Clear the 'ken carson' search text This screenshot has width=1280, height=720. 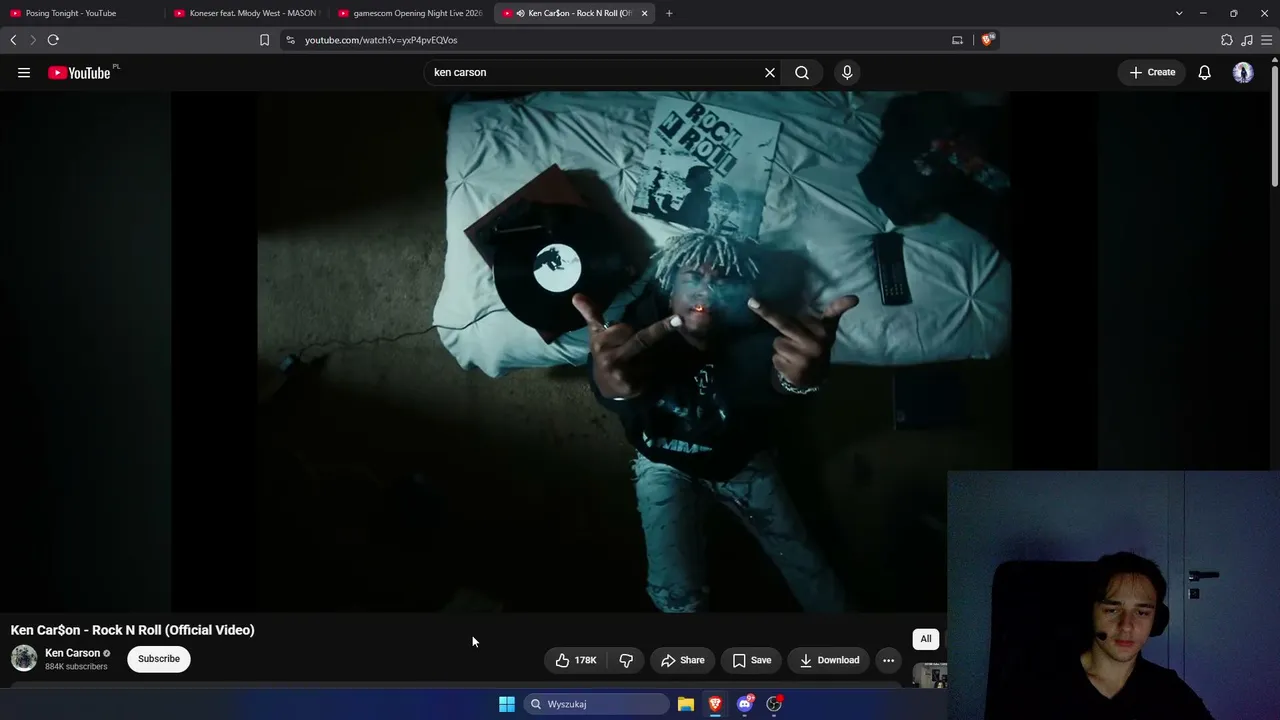pyautogui.click(x=770, y=72)
